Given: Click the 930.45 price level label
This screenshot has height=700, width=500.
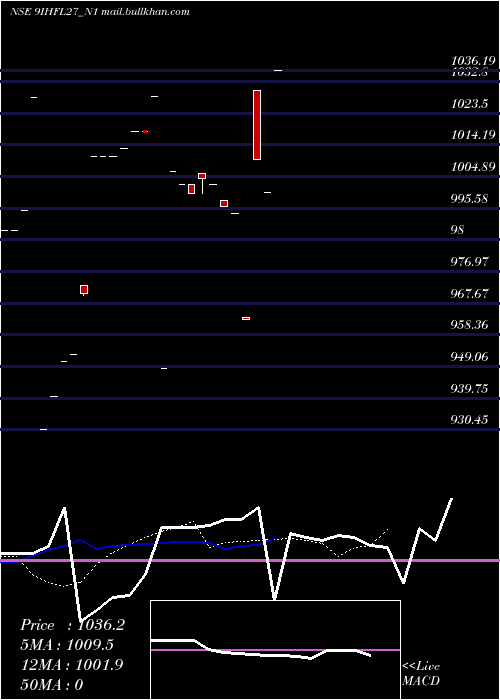Looking at the screenshot, I should [470, 420].
